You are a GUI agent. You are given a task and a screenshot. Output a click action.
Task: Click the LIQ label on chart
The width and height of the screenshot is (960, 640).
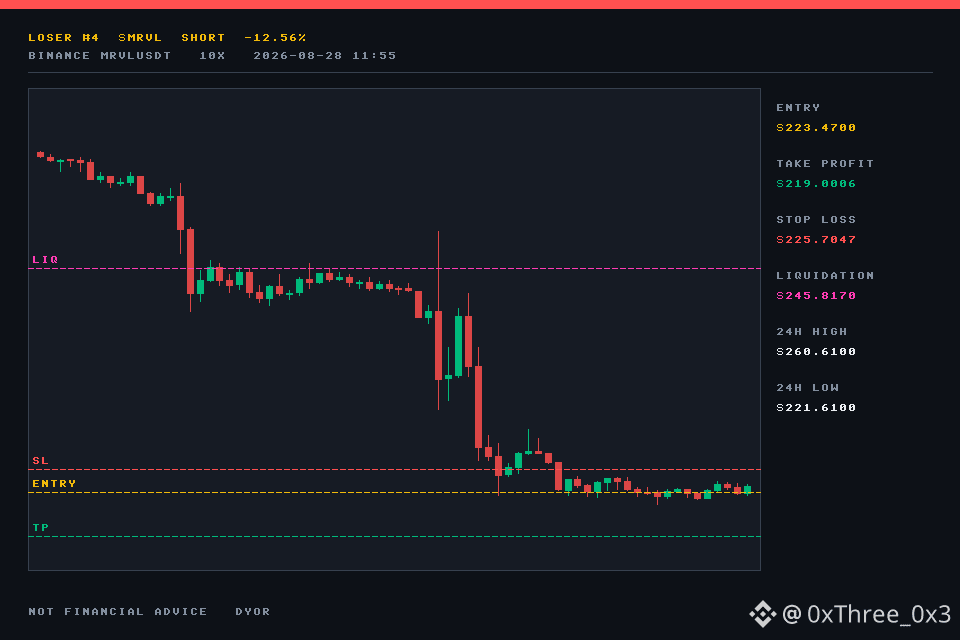point(45,260)
